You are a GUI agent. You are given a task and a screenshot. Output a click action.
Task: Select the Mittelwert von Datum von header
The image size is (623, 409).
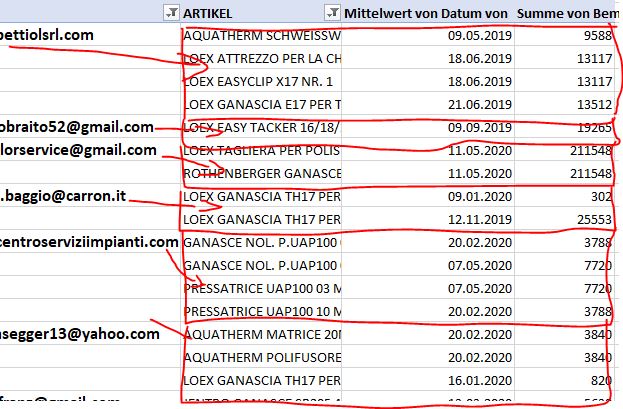click(x=426, y=14)
